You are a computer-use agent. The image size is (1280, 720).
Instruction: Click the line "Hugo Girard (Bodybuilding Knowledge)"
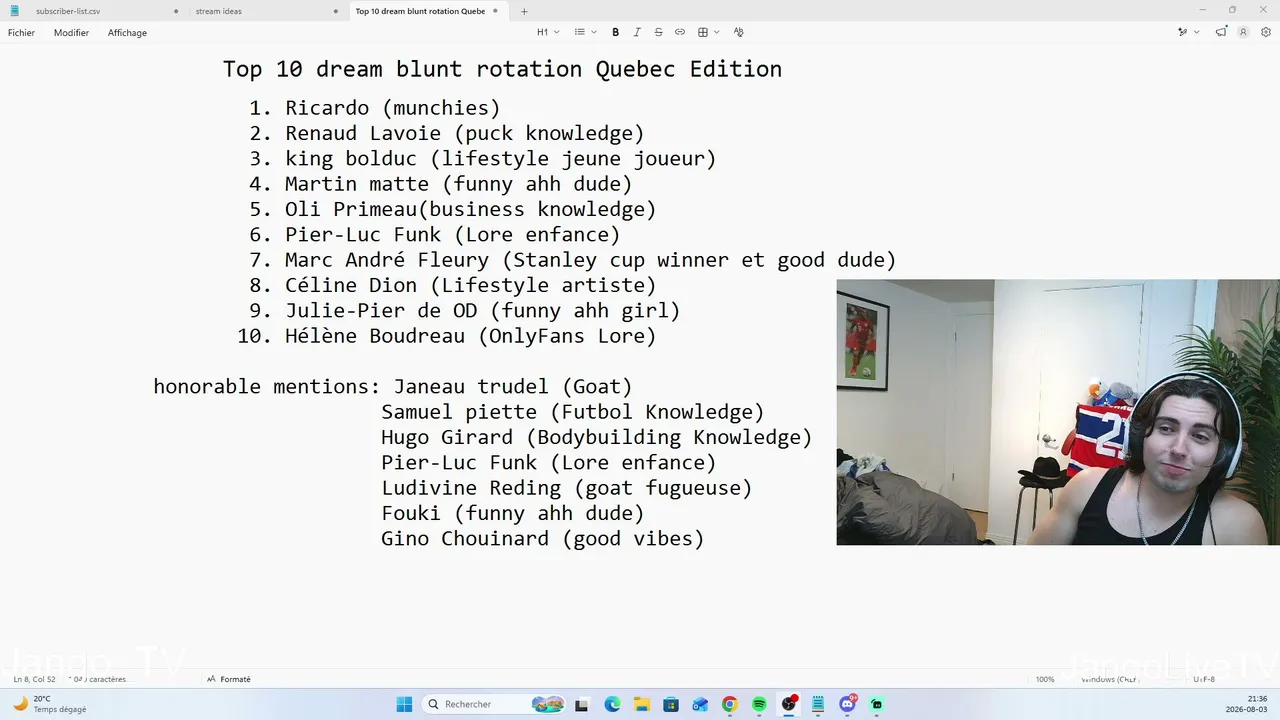click(x=596, y=437)
